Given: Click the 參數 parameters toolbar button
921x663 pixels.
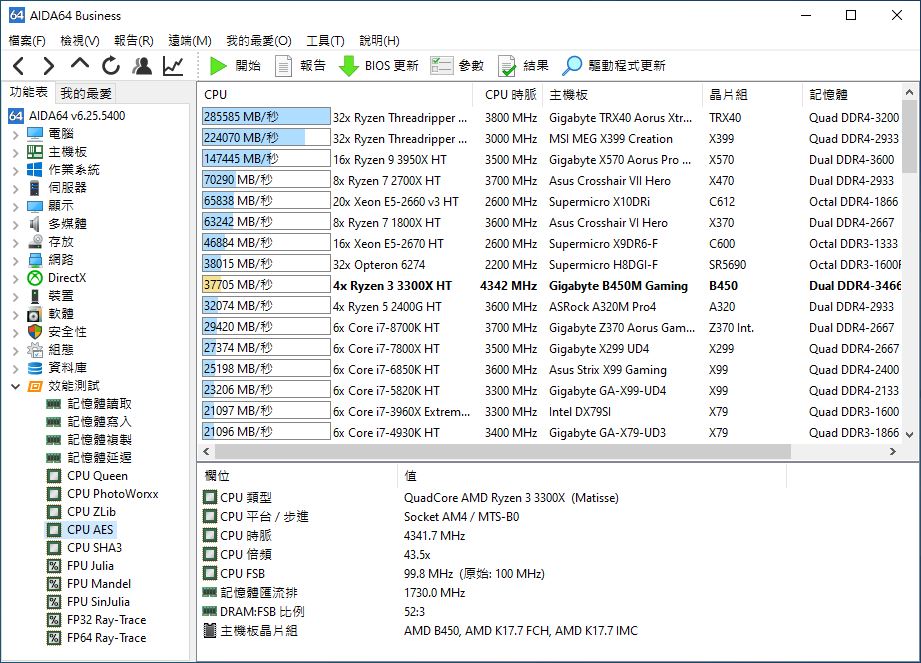Looking at the screenshot, I should (x=457, y=66).
